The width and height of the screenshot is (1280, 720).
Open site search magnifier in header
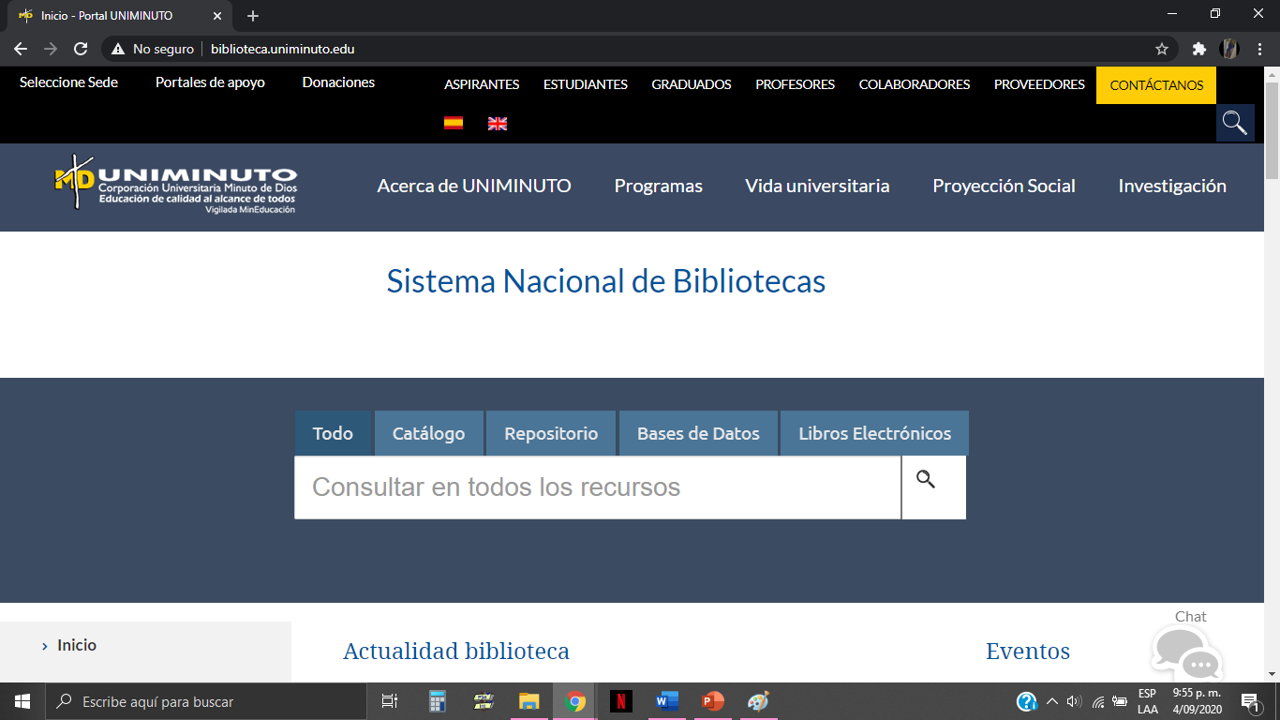(x=1235, y=123)
